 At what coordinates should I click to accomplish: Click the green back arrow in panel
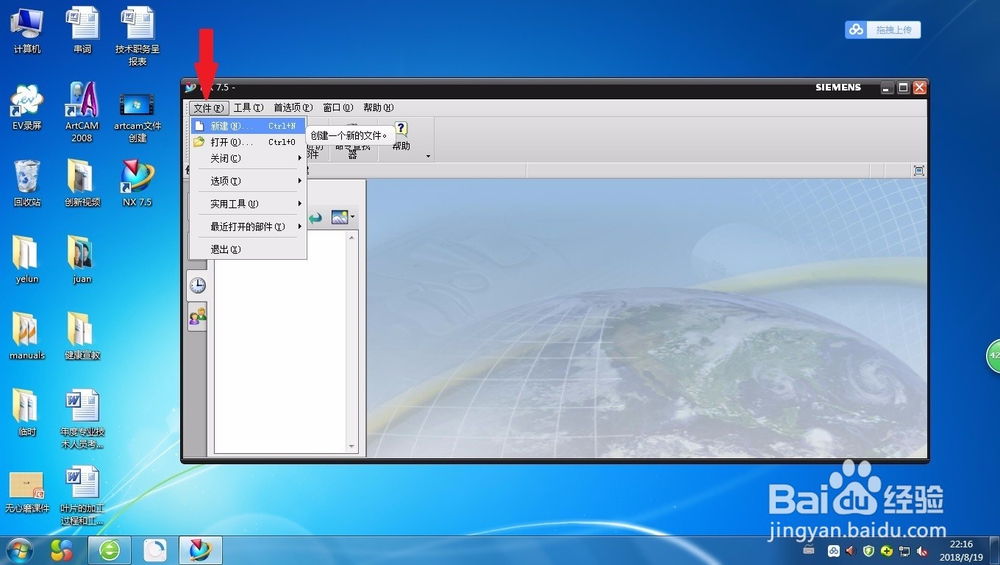point(315,218)
